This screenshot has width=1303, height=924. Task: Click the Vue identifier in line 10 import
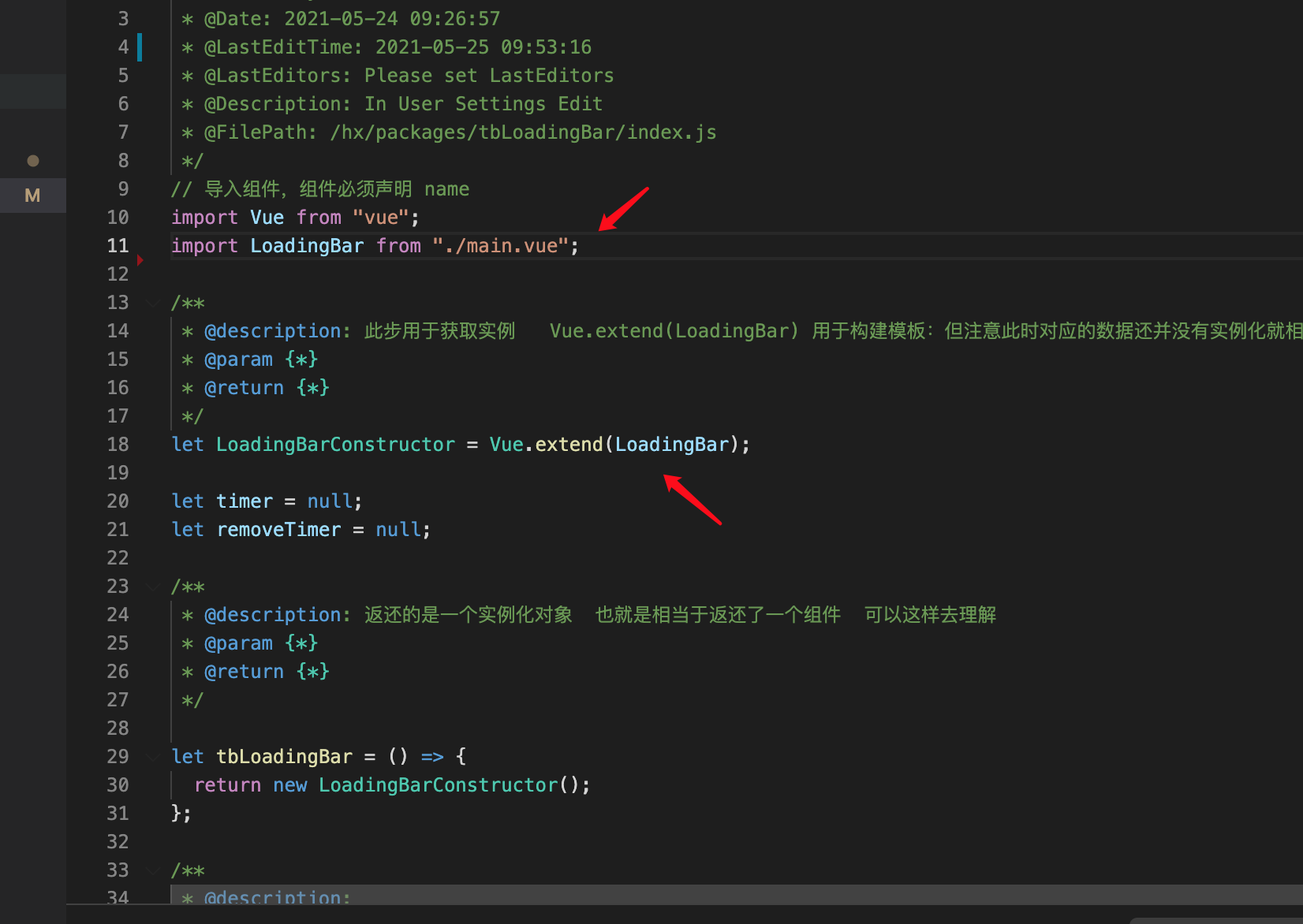coord(267,218)
